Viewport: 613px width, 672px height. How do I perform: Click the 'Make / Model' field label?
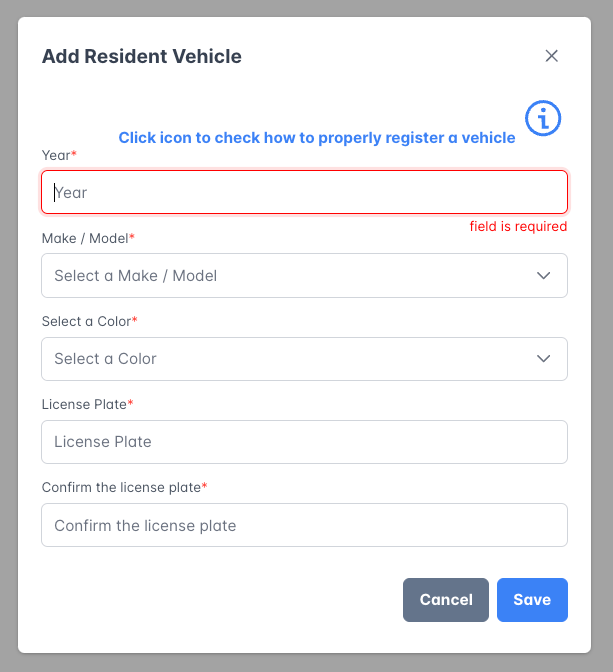[x=85, y=238]
